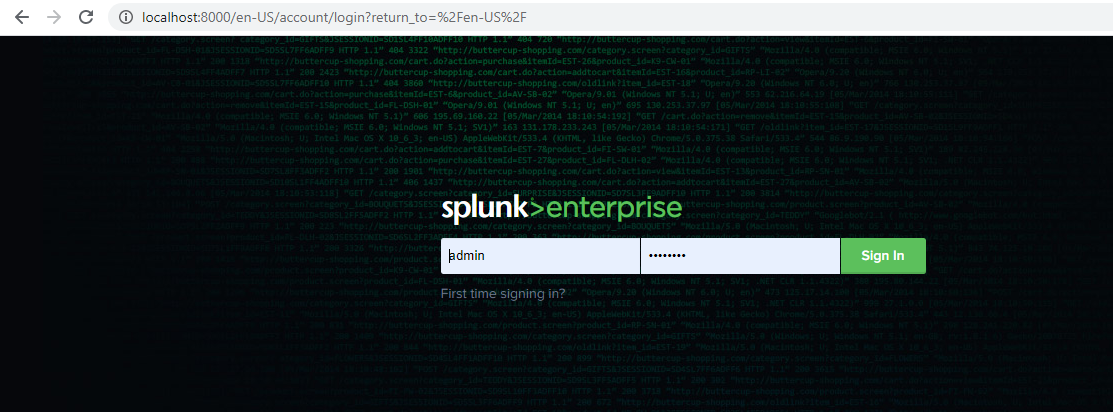The image size is (1113, 412).
Task: Reload the page with refresh icon
Action: click(86, 17)
